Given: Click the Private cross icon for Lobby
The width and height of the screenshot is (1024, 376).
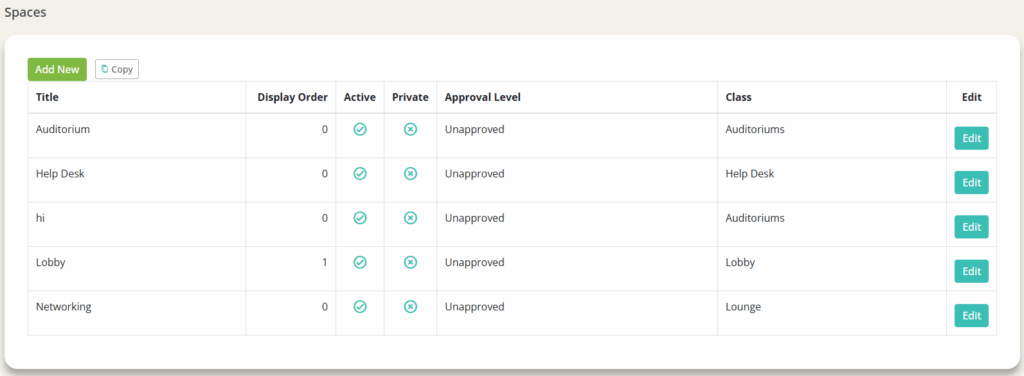Looking at the screenshot, I should tap(410, 262).
